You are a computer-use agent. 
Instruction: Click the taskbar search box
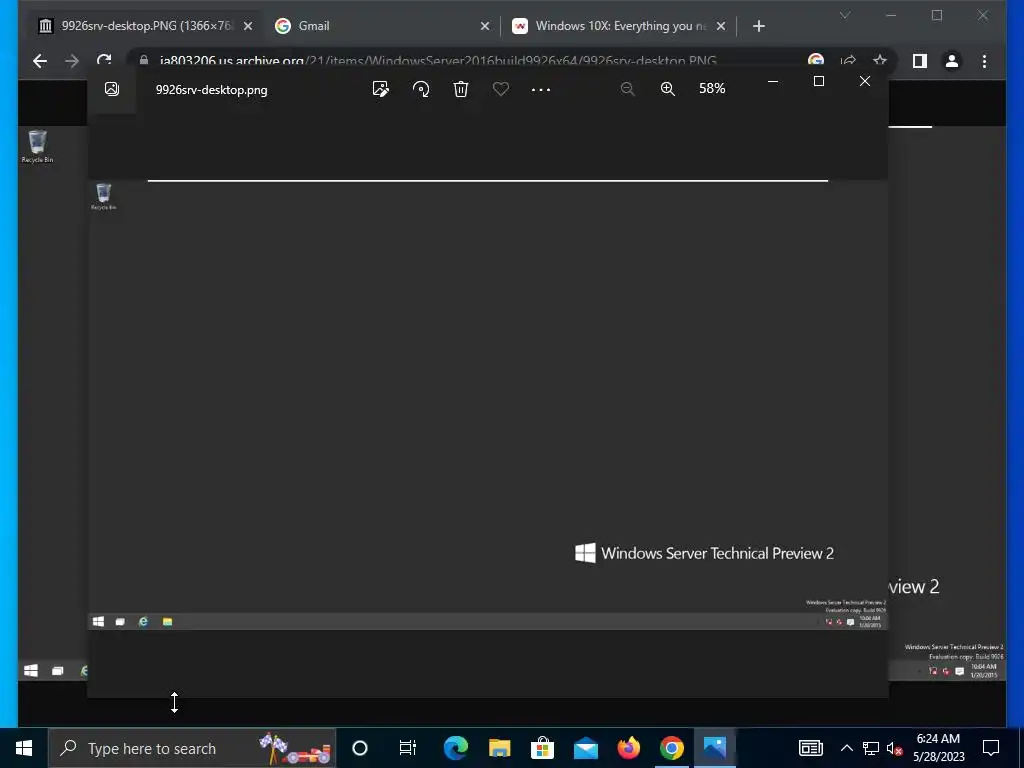[192, 748]
